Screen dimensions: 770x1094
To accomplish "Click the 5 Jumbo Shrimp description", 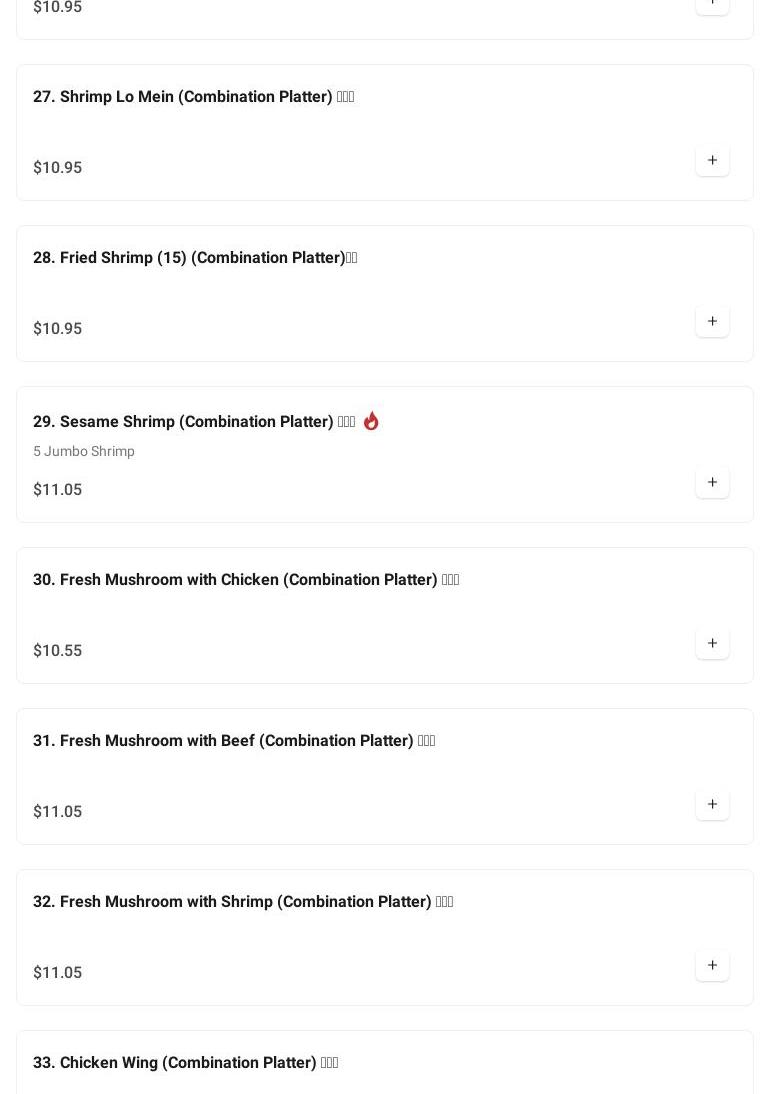I will tap(84, 452).
